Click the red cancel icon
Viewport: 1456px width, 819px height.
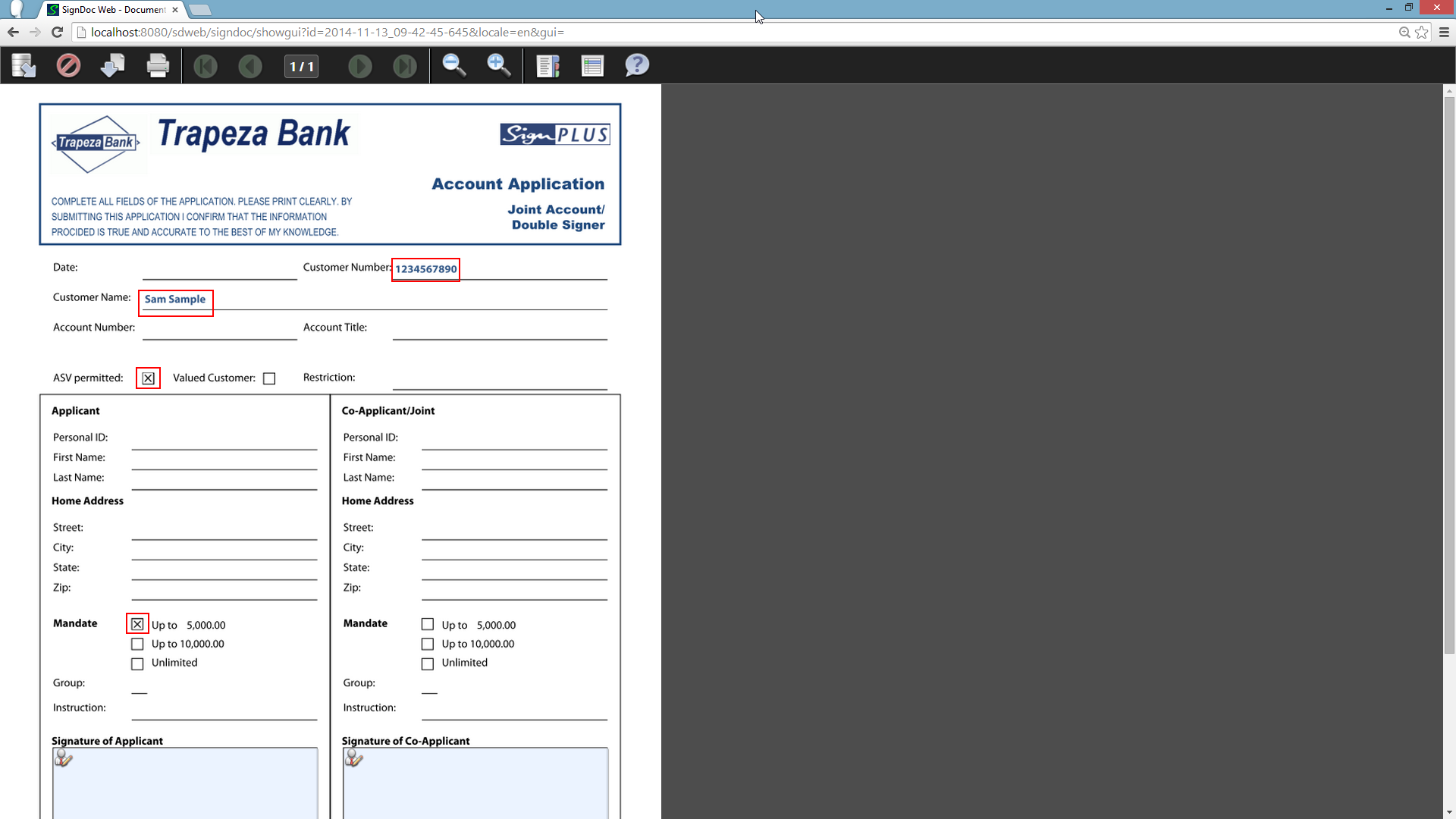click(68, 66)
